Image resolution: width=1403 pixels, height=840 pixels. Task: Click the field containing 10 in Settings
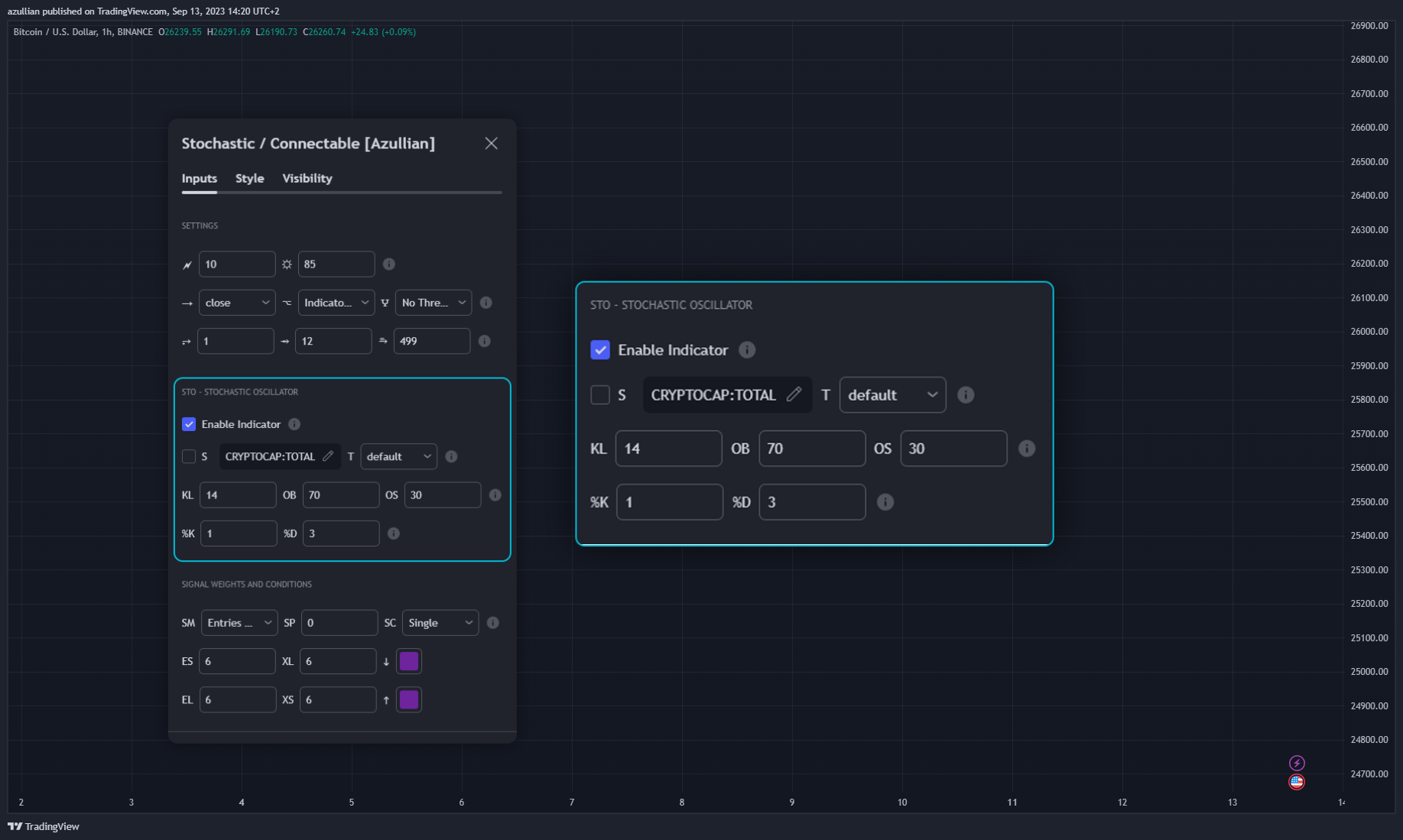point(237,264)
